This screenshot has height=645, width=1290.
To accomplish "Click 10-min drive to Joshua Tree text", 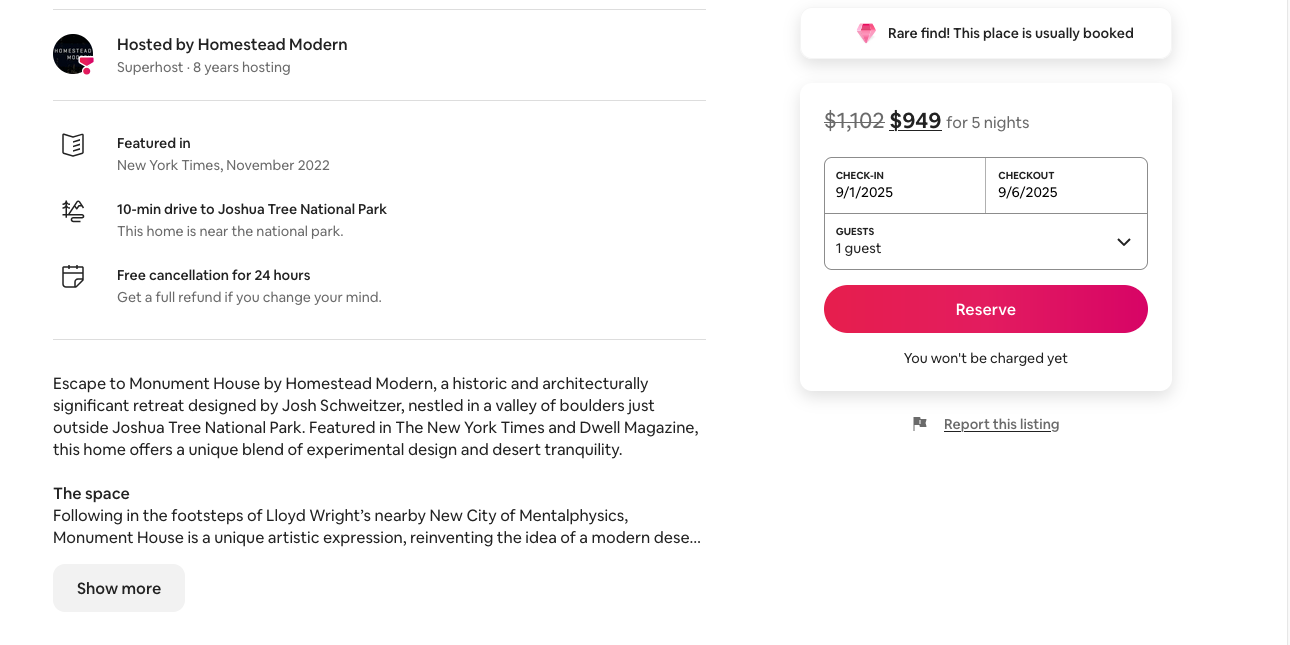I will click(x=252, y=209).
